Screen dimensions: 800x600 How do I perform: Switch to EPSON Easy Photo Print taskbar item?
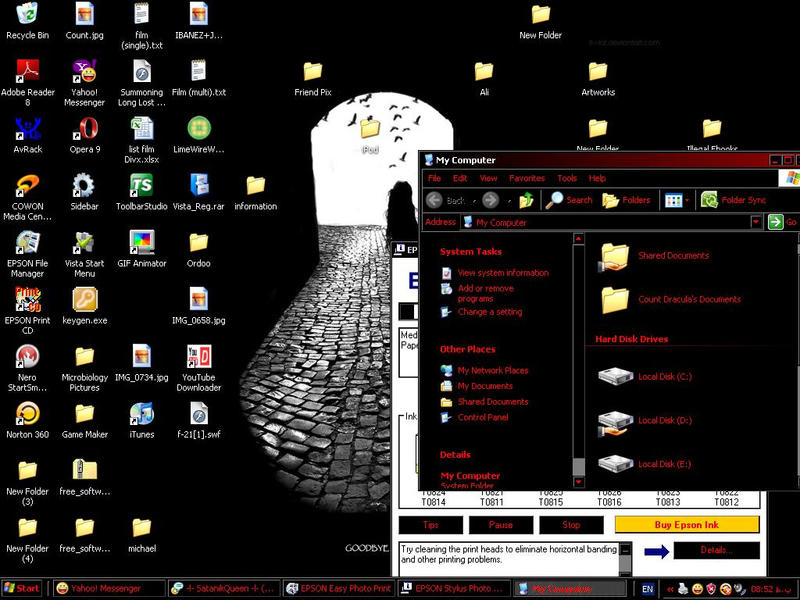[x=339, y=588]
